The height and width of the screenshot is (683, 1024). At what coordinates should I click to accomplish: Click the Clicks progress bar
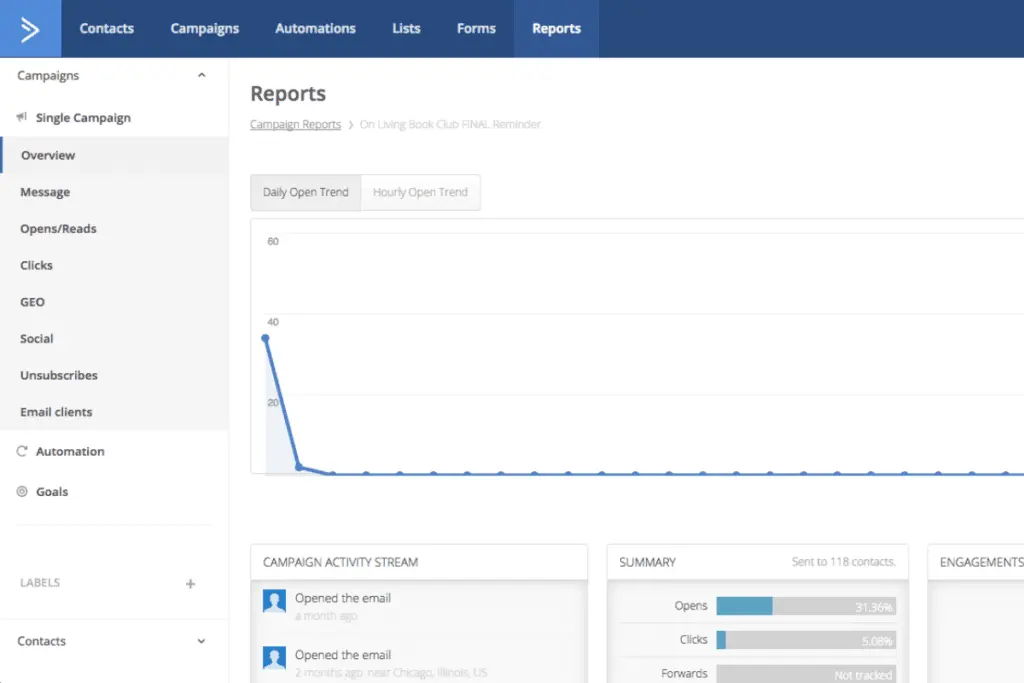click(x=806, y=640)
